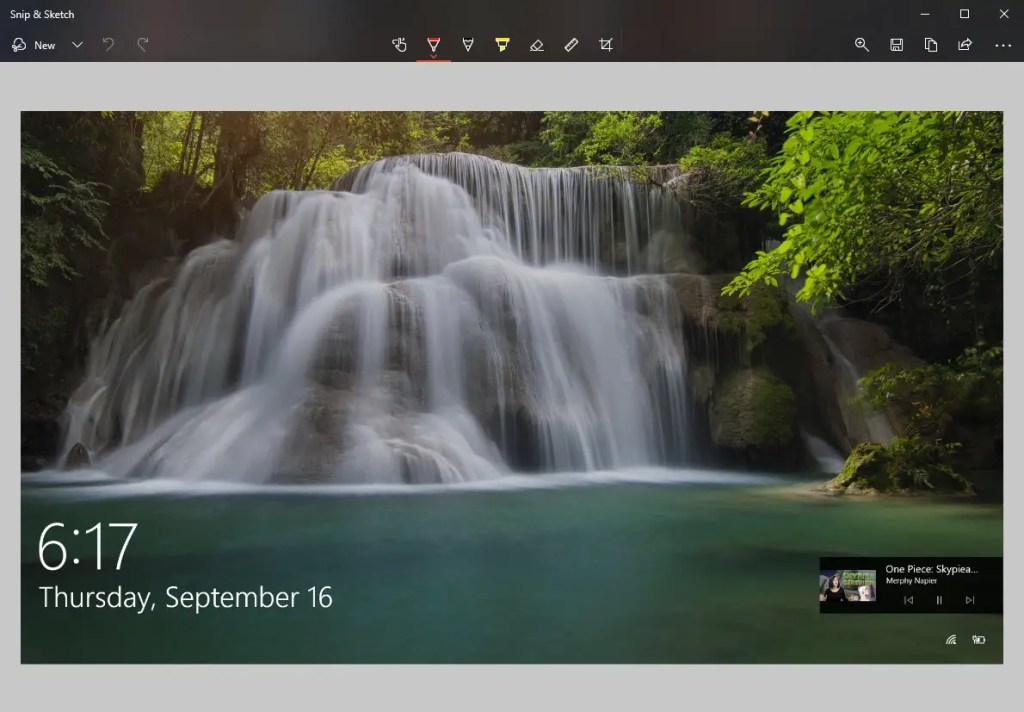Open Ballpoint pen options chevron
The image size is (1024, 712).
434,57
